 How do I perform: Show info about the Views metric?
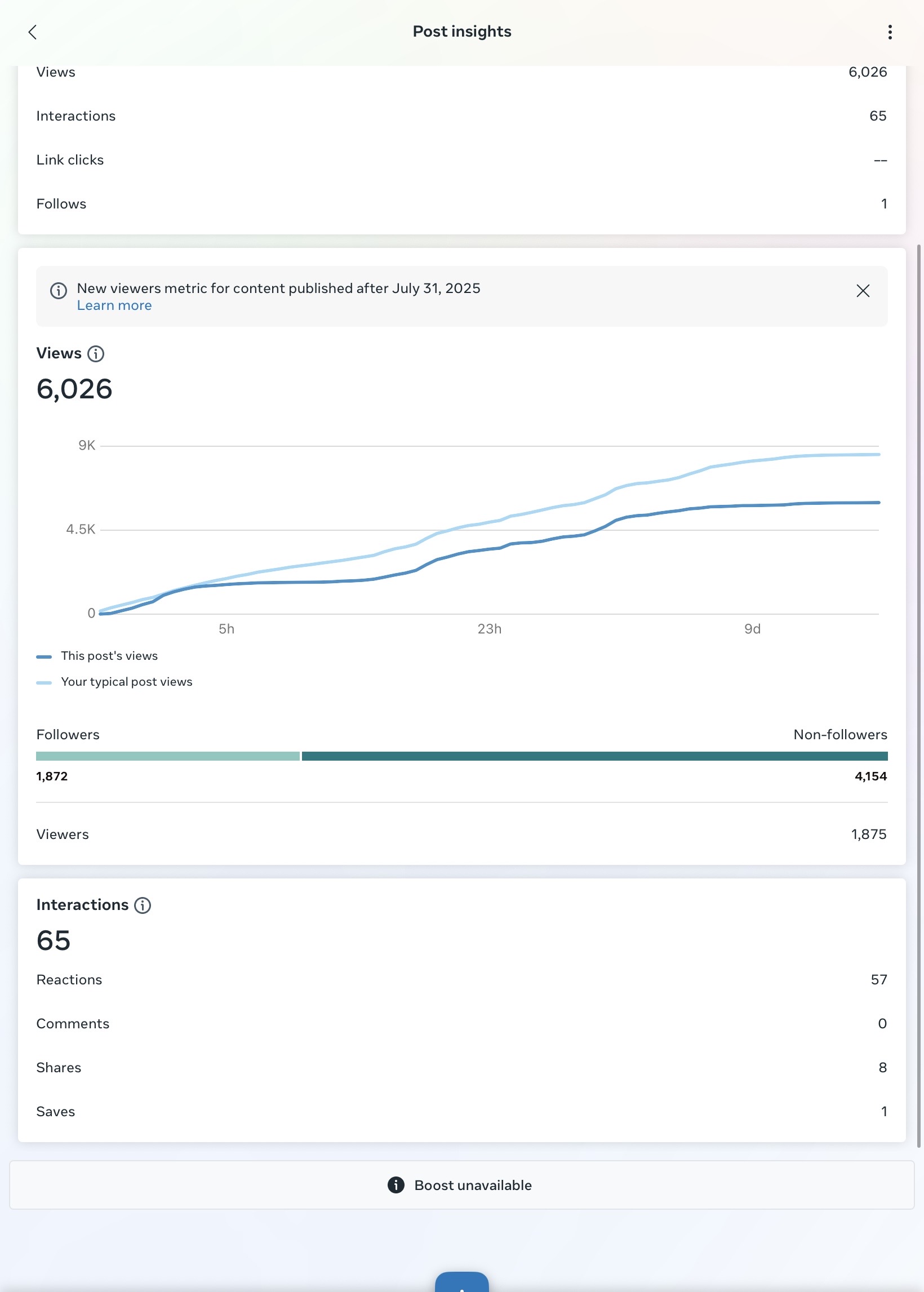[96, 354]
